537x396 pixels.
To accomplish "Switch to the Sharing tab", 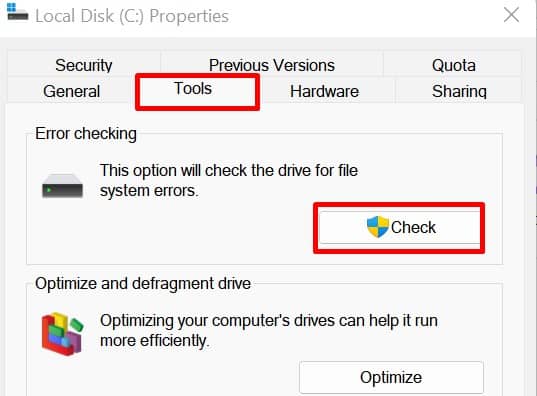I will (459, 91).
